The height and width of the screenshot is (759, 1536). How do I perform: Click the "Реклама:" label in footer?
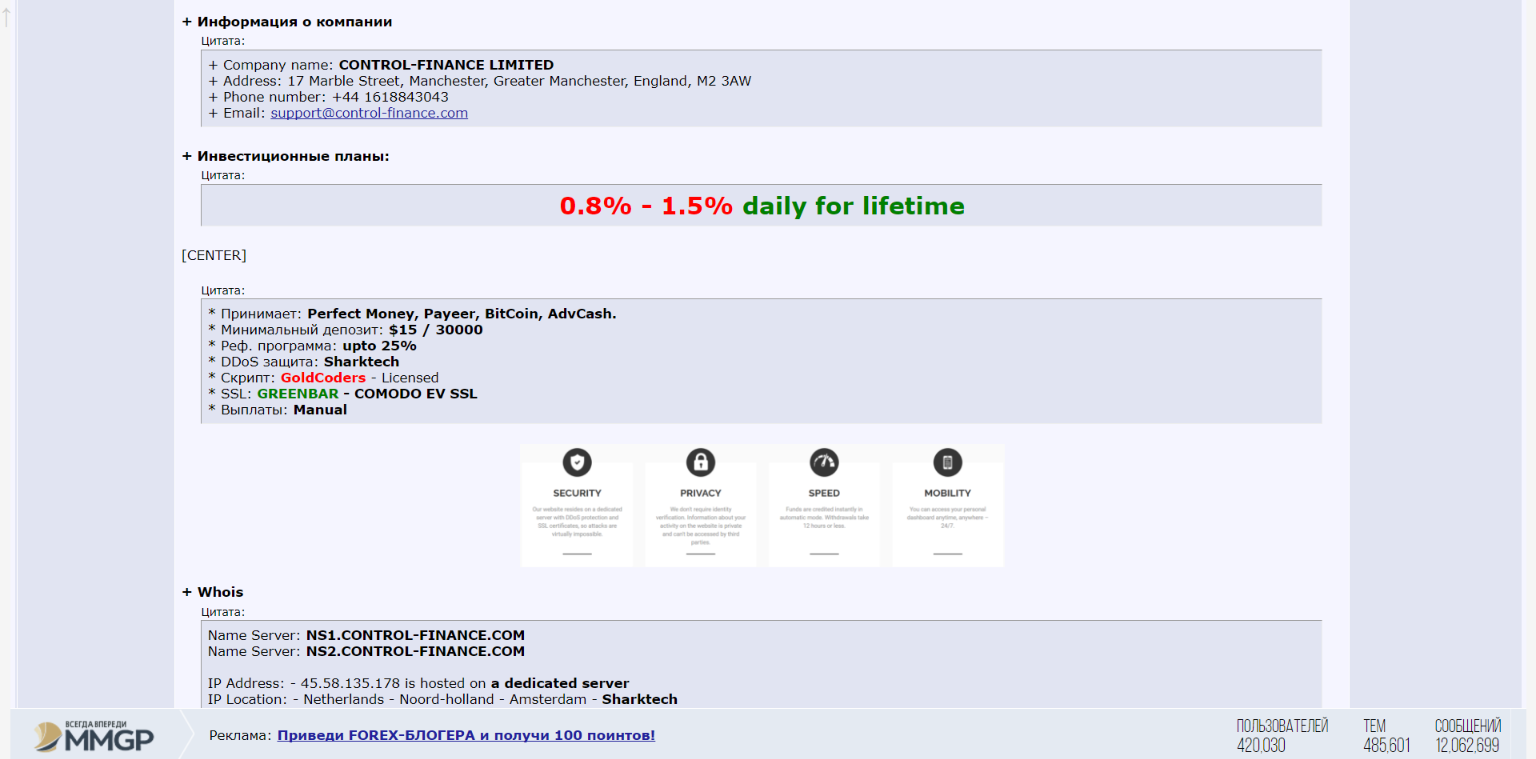pos(240,735)
